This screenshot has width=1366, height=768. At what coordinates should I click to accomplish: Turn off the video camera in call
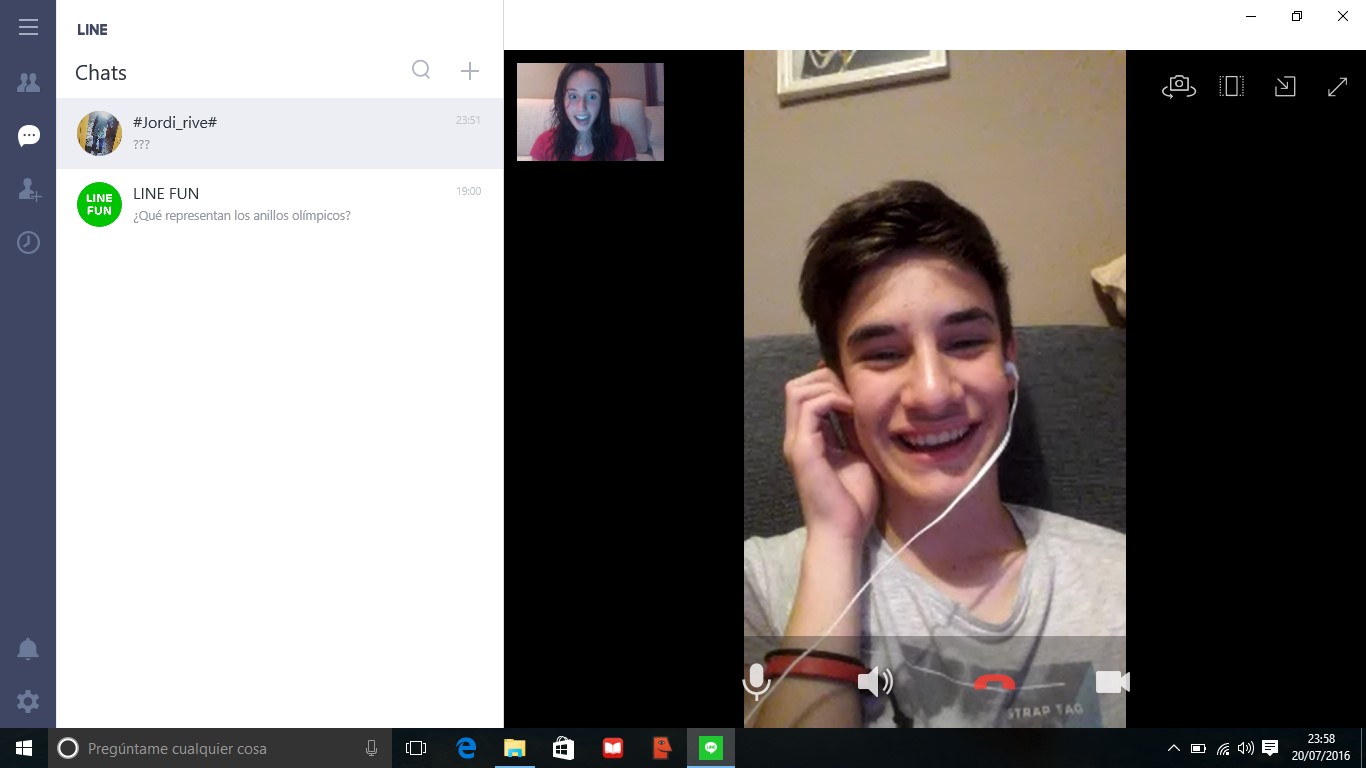pos(1112,682)
